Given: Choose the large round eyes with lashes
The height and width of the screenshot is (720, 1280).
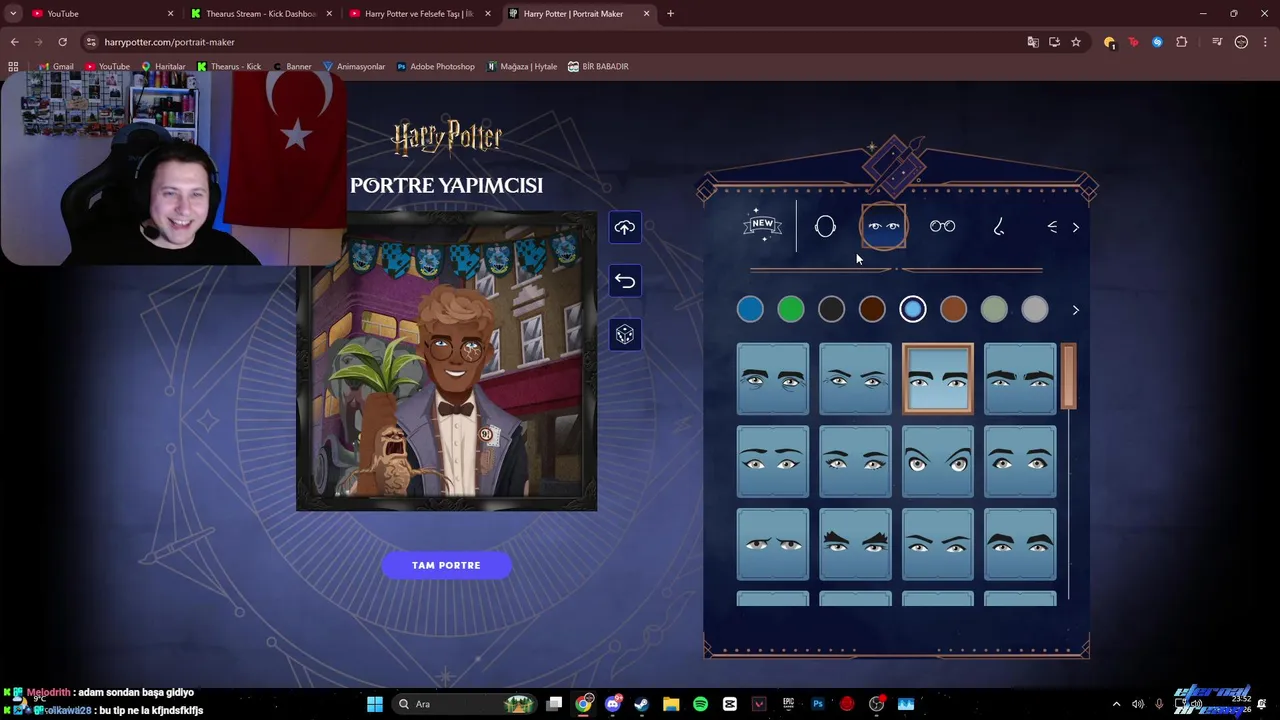Looking at the screenshot, I should (938, 462).
